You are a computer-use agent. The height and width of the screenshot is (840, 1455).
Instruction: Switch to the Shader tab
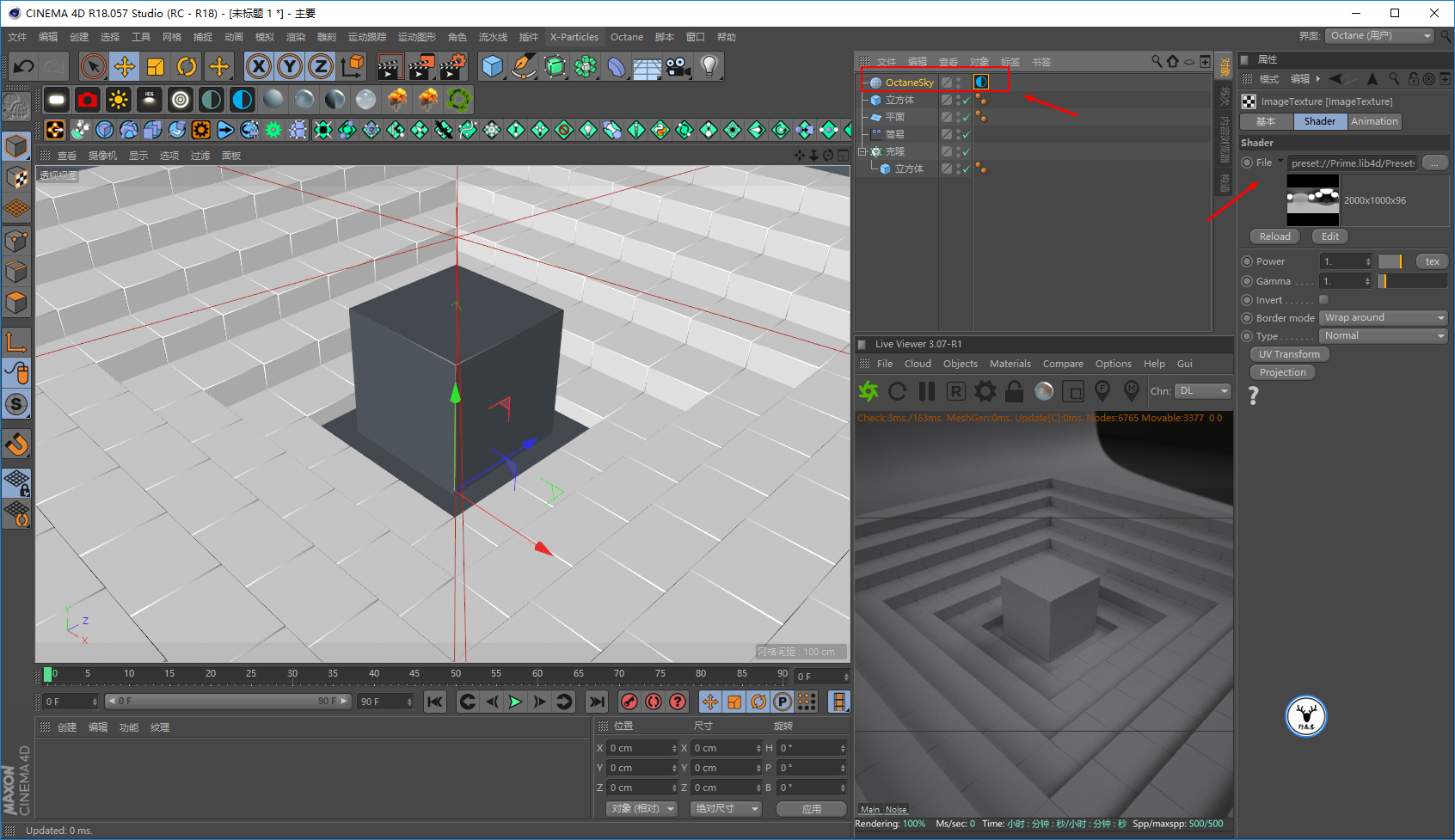tap(1320, 121)
